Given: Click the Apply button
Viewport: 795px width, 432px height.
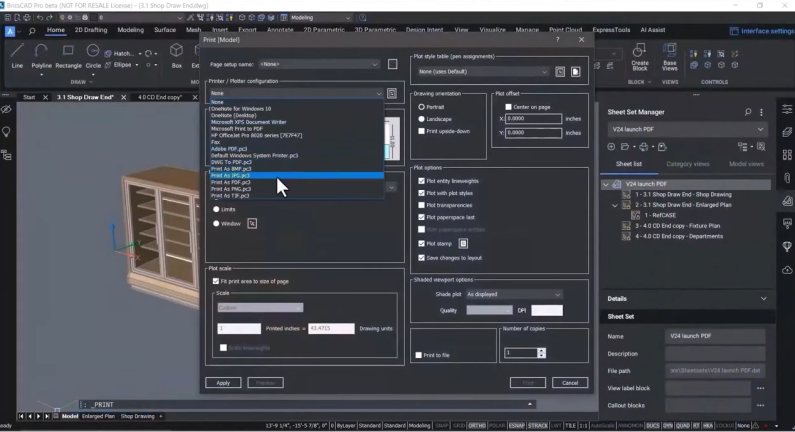Looking at the screenshot, I should pos(223,383).
